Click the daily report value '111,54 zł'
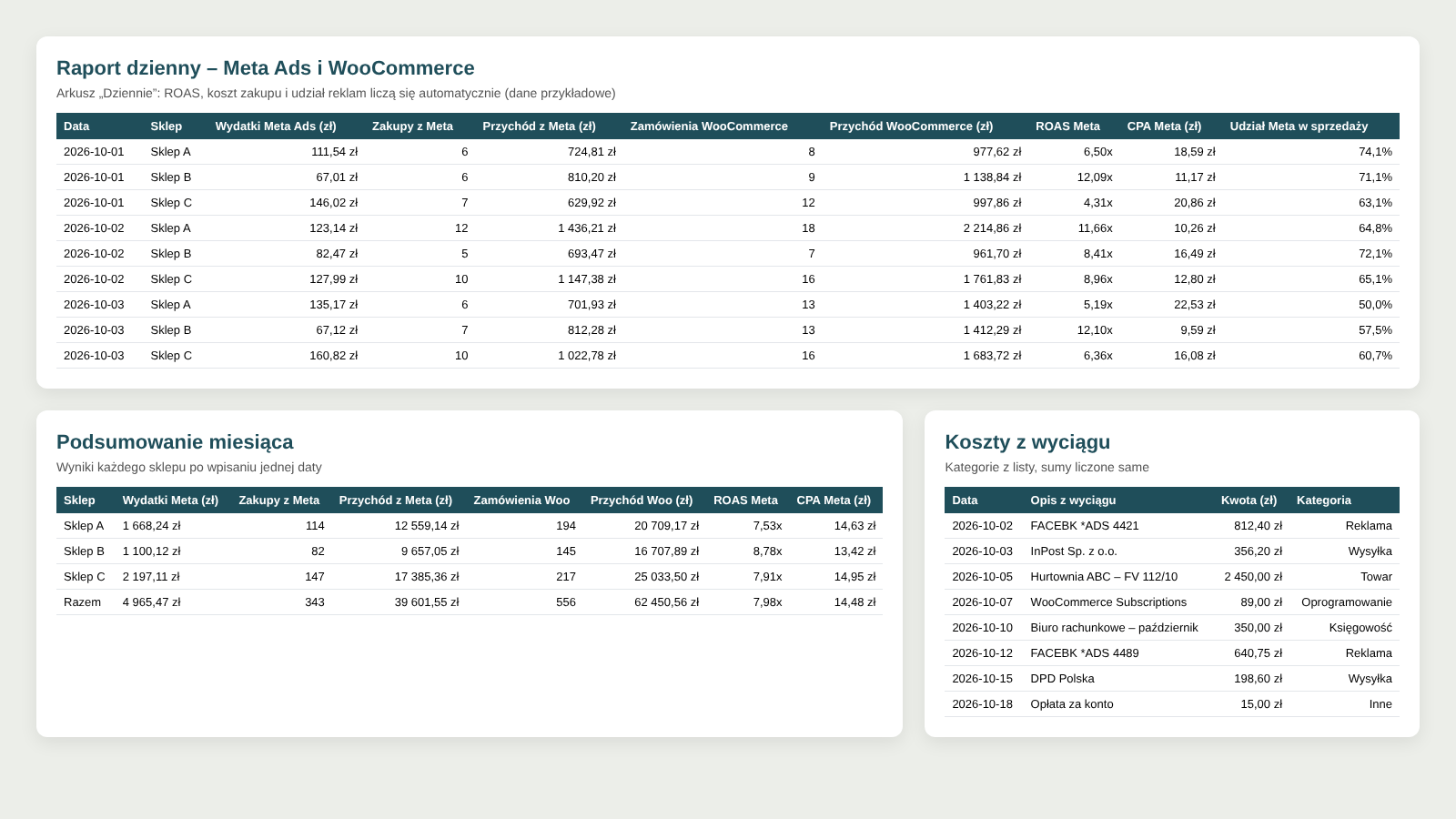The height and width of the screenshot is (819, 1456). tap(334, 152)
